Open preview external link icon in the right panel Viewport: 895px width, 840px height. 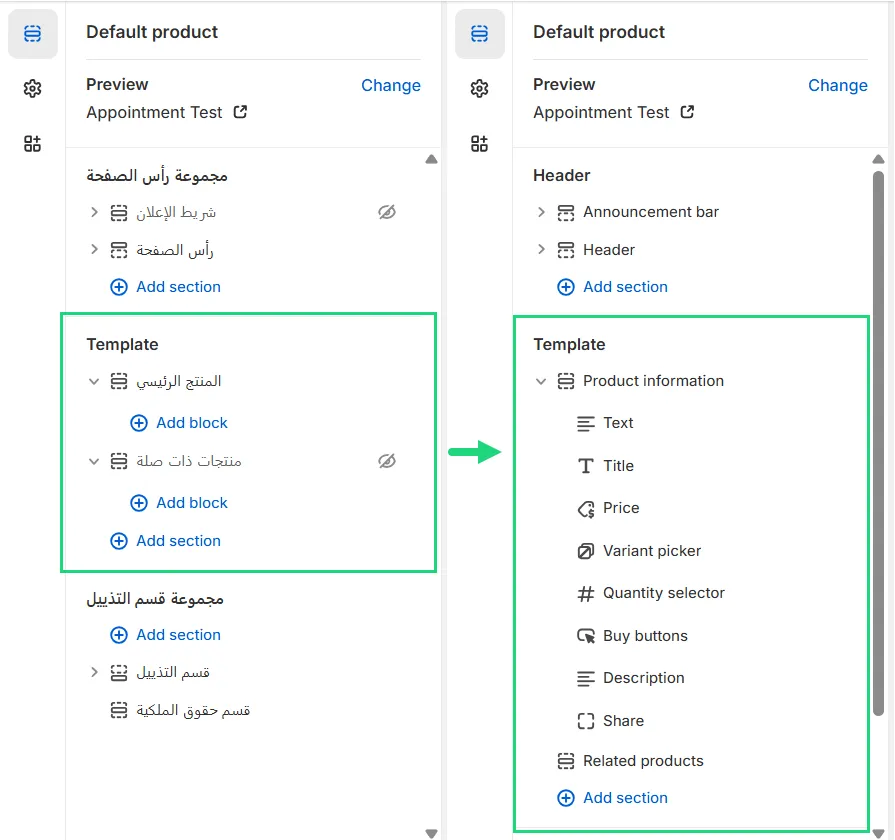tap(687, 112)
